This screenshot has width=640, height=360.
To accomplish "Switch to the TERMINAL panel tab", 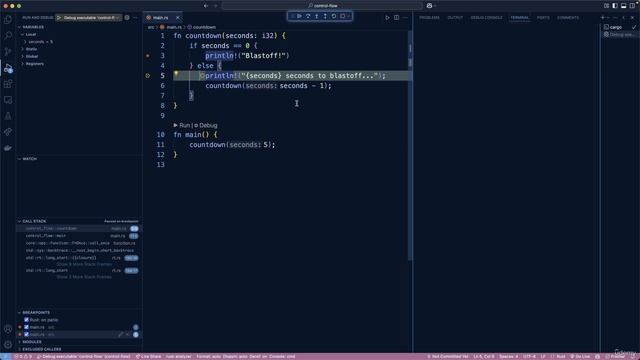I will click(520, 18).
